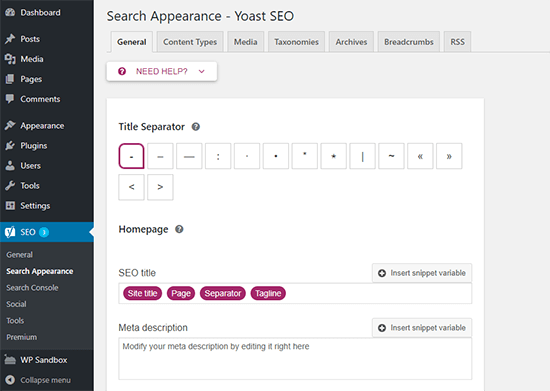Viewport: 550px width, 391px height.
Task: Select the bullet • title separator
Action: [276, 156]
